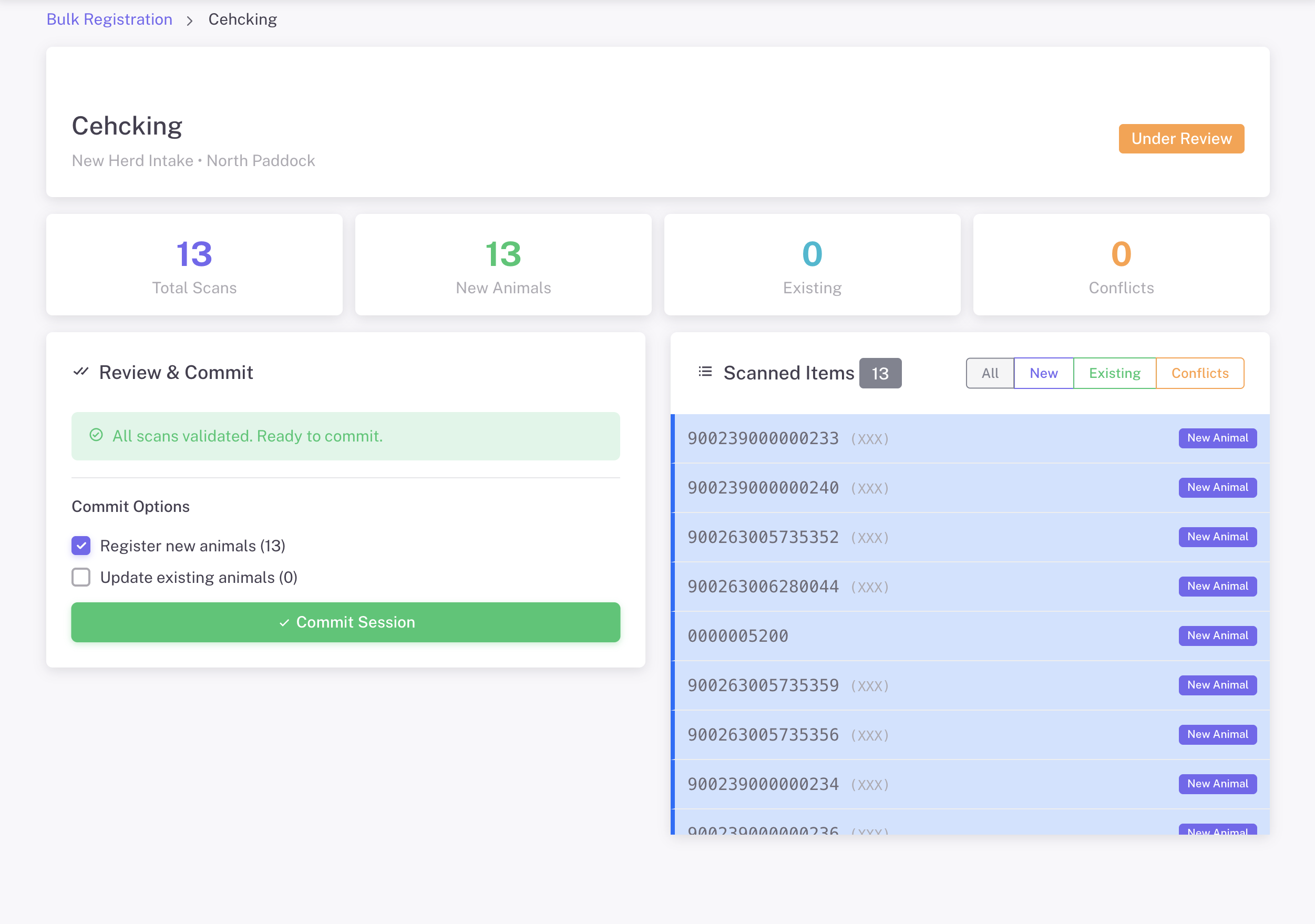
Task: Enable Update existing animals option
Action: (81, 577)
